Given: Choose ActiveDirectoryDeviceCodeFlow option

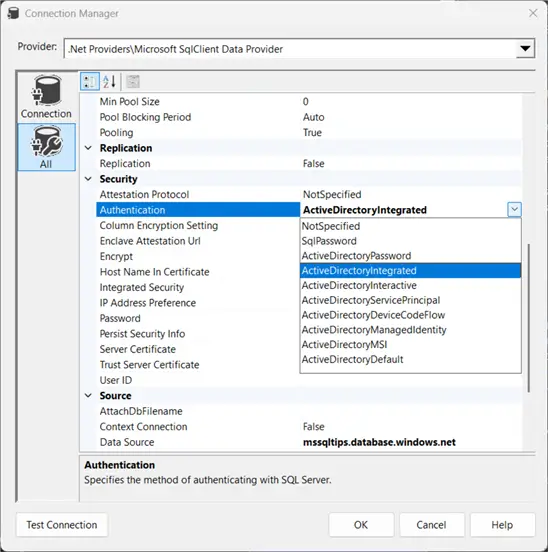Looking at the screenshot, I should coord(410,315).
